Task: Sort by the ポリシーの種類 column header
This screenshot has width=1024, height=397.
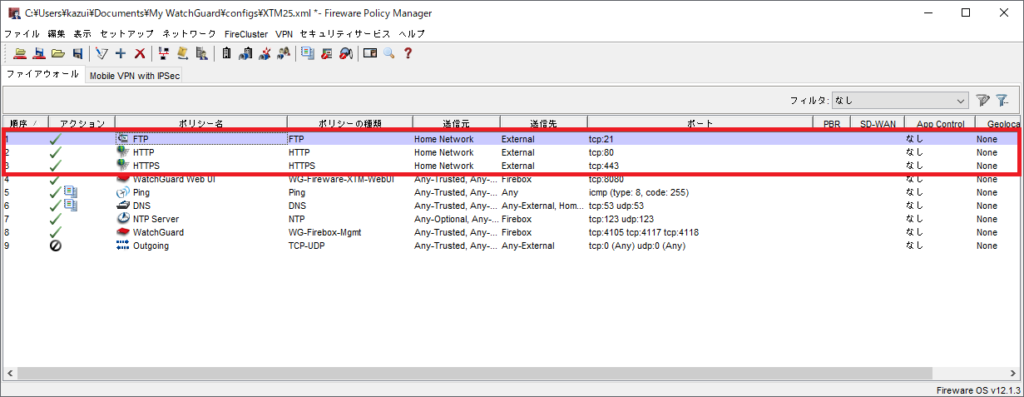Action: pyautogui.click(x=350, y=123)
